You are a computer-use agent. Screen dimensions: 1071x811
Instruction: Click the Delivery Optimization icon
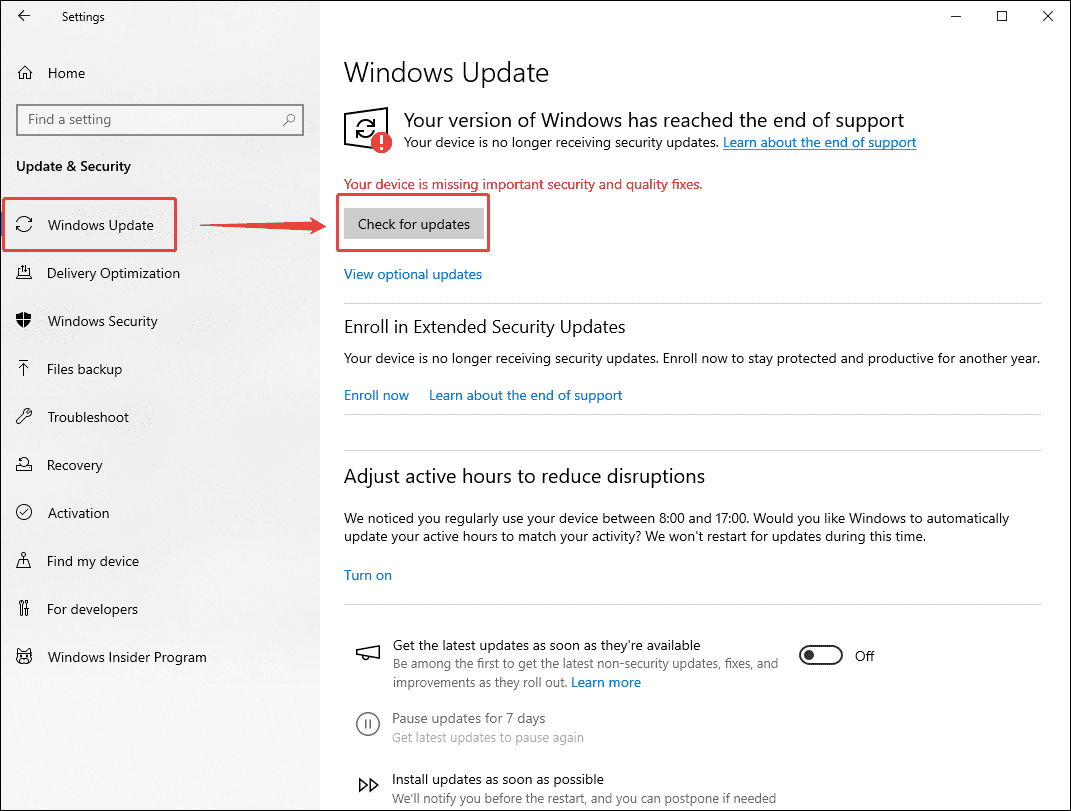[x=24, y=273]
